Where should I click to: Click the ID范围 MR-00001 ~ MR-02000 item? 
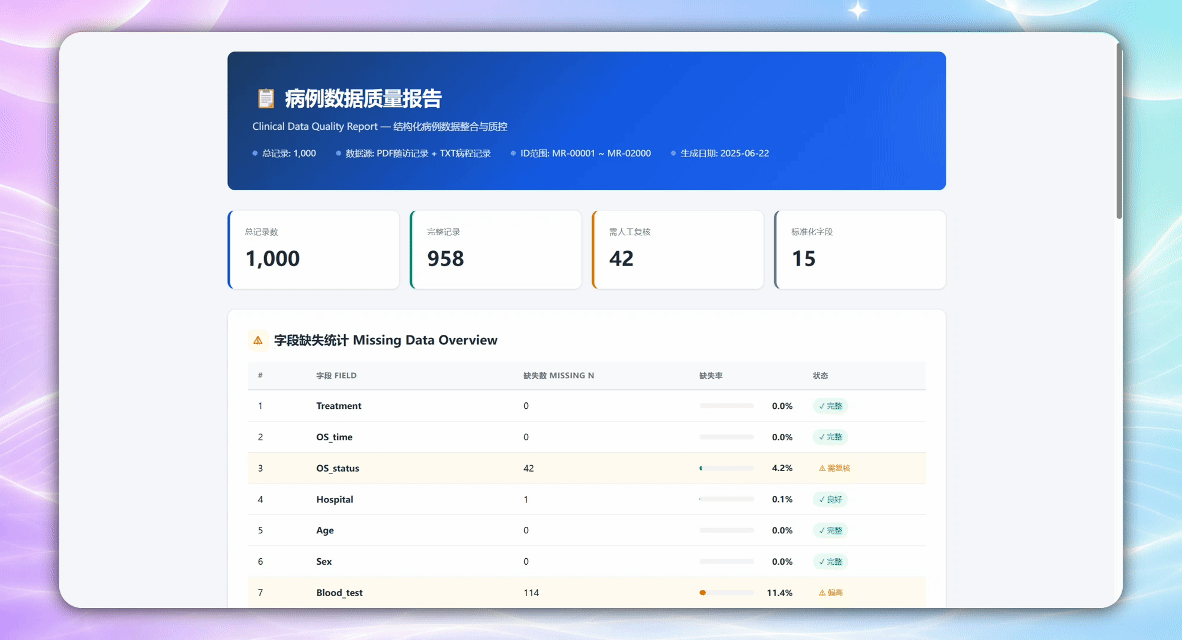[580, 153]
